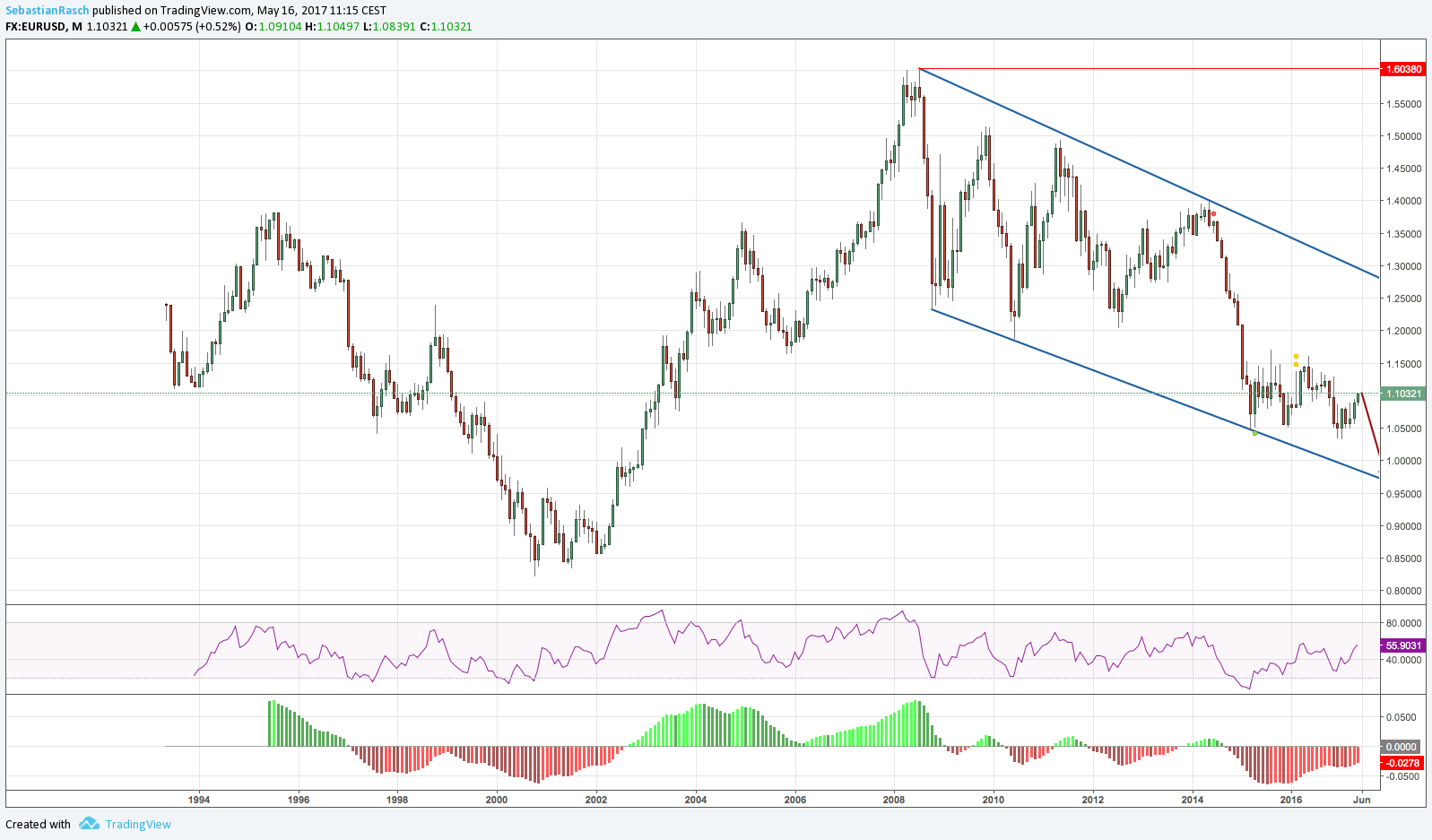Click the 2002 time axis label

point(596,800)
